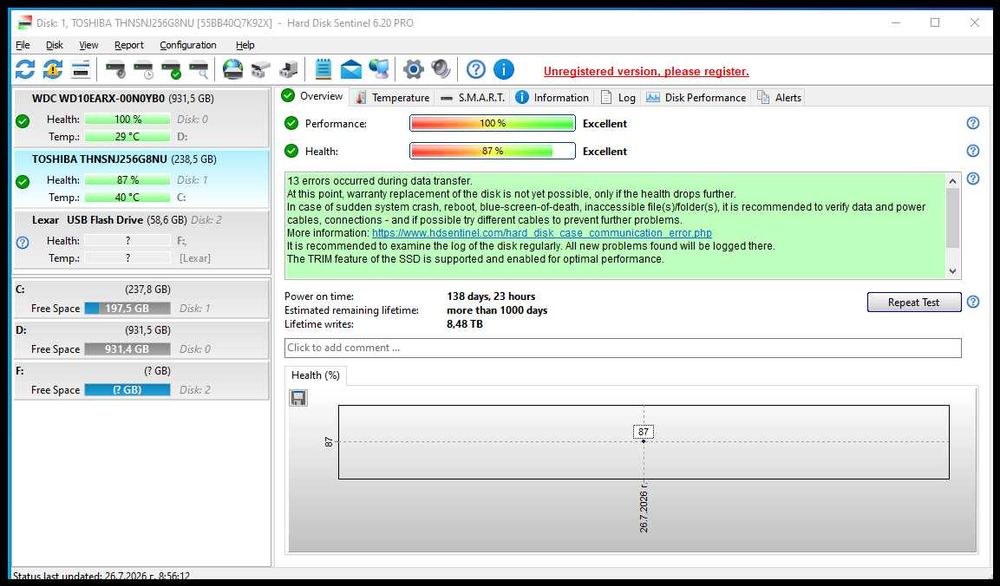Click the gray disk drives toolbar icon
Image resolution: width=1000 pixels, height=586 pixels.
[260, 70]
